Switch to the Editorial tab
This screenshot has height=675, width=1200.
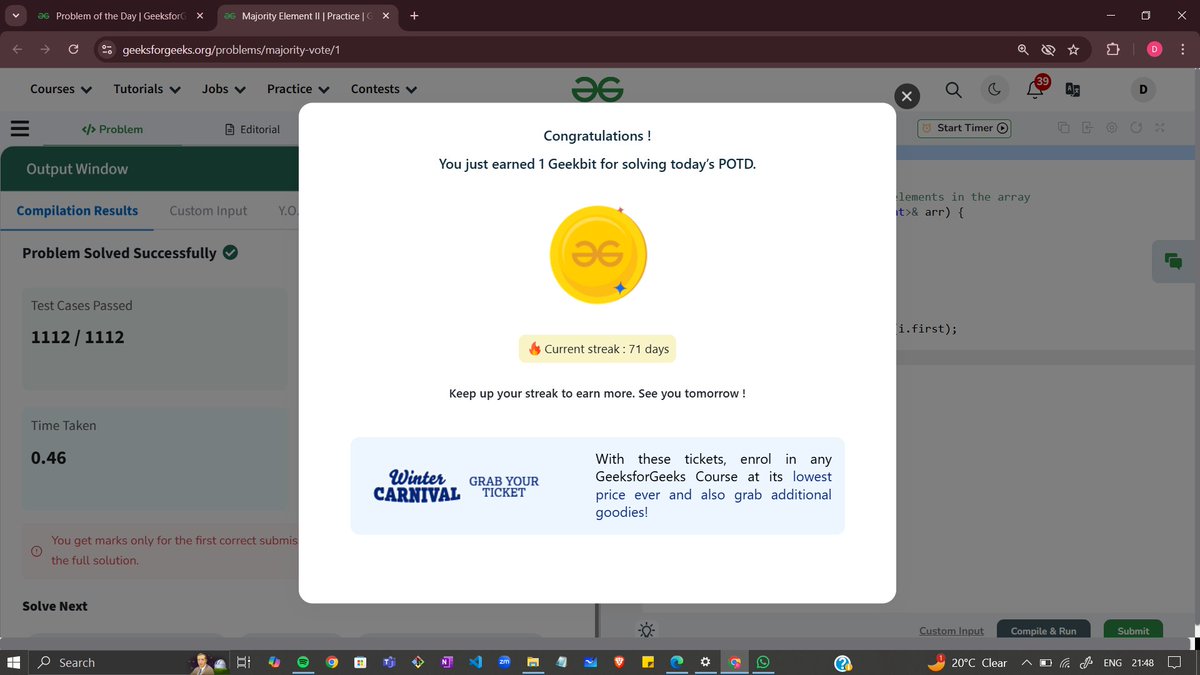tap(252, 129)
